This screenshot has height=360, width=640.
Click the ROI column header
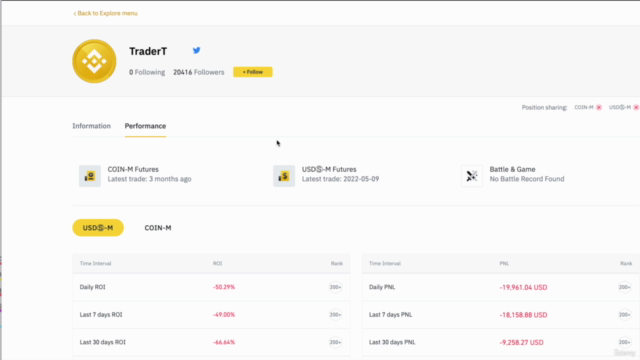point(218,263)
